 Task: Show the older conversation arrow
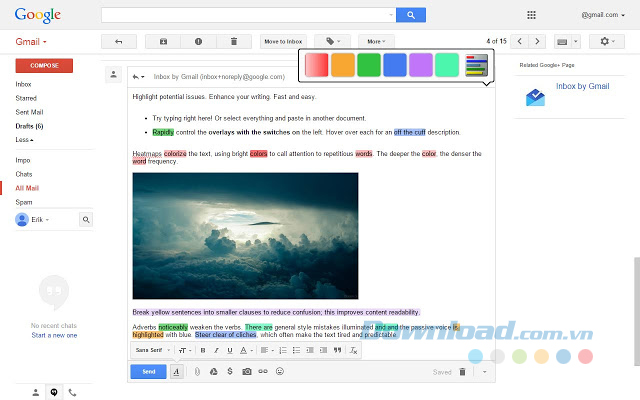[537, 41]
